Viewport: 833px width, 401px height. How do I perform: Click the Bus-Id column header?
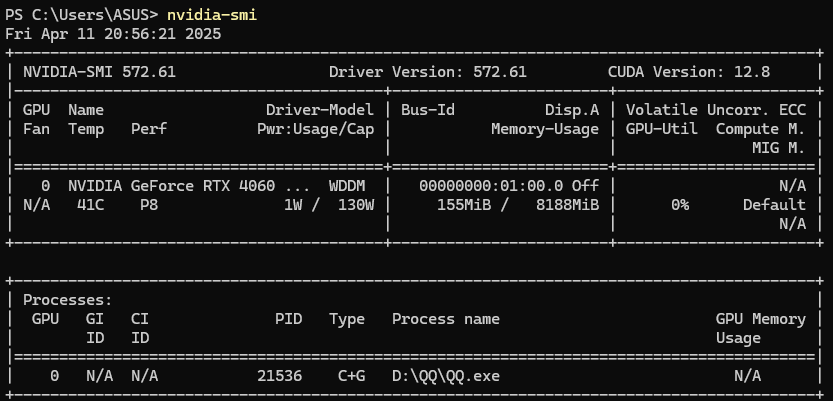click(x=428, y=110)
